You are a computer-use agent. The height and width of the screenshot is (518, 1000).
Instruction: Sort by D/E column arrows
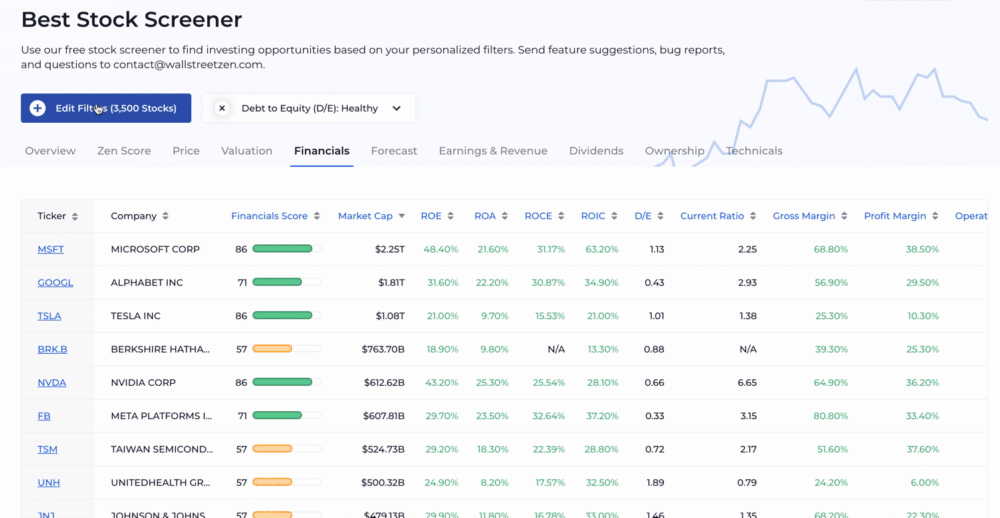(660, 216)
